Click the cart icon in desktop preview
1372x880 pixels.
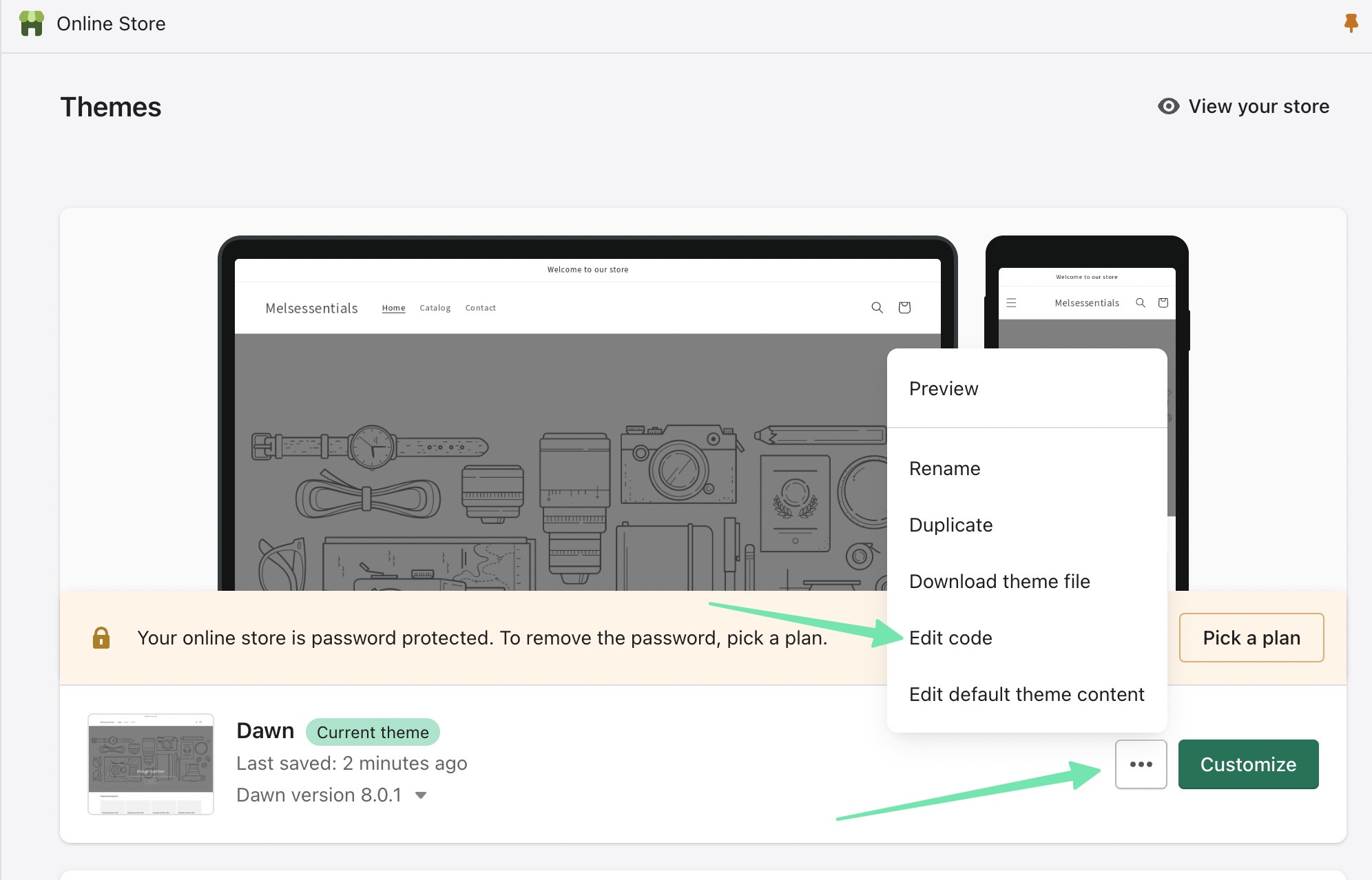click(904, 308)
